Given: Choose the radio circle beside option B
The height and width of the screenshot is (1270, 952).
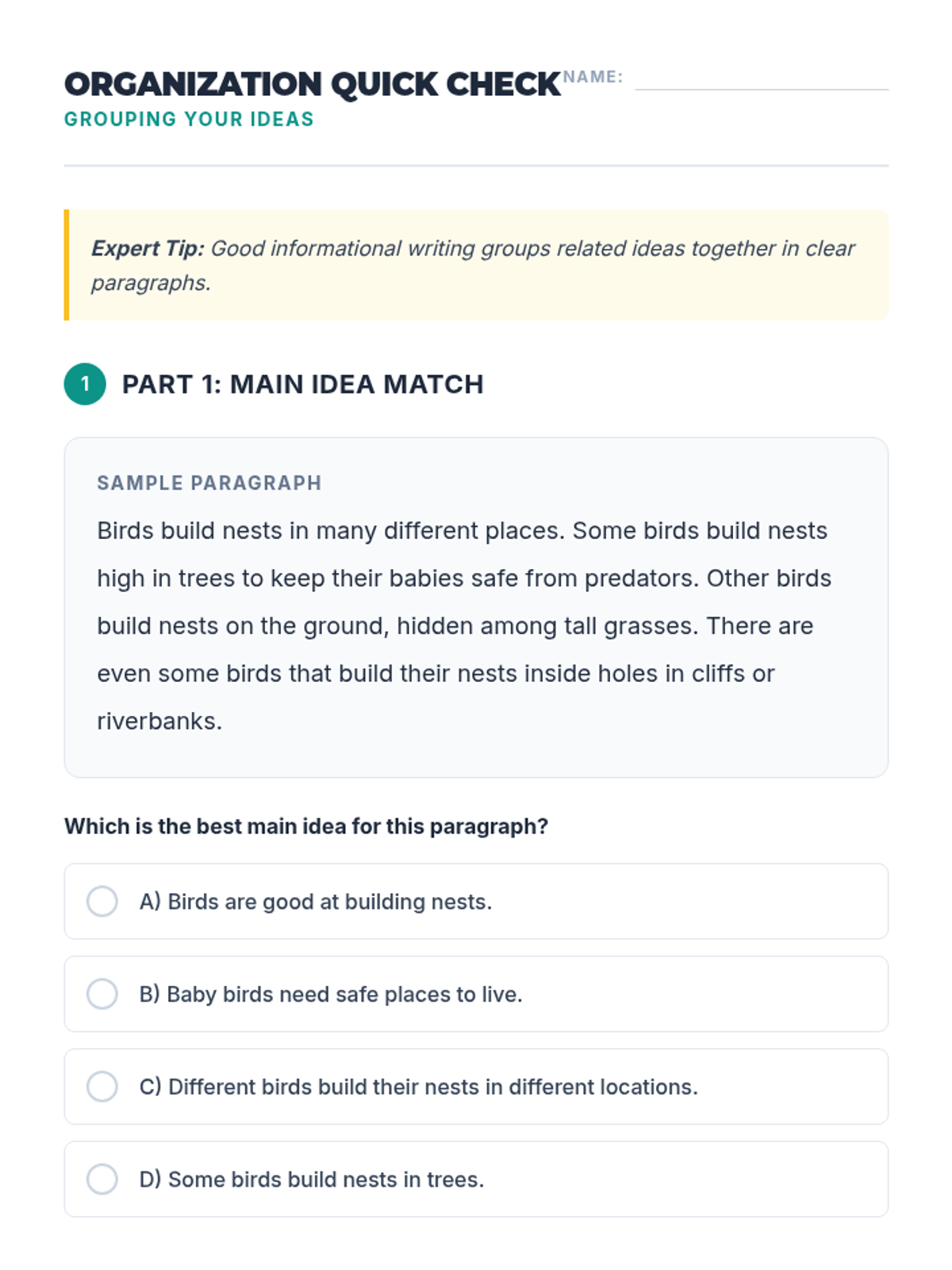Looking at the screenshot, I should pos(102,994).
